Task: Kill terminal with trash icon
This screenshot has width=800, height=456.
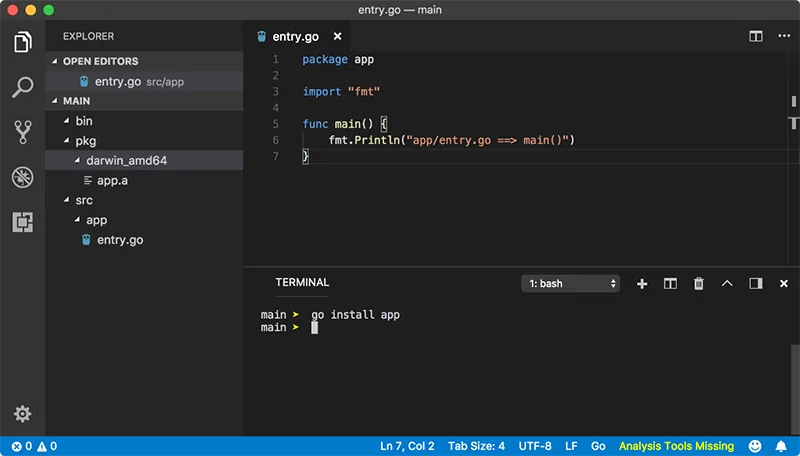Action: (698, 284)
